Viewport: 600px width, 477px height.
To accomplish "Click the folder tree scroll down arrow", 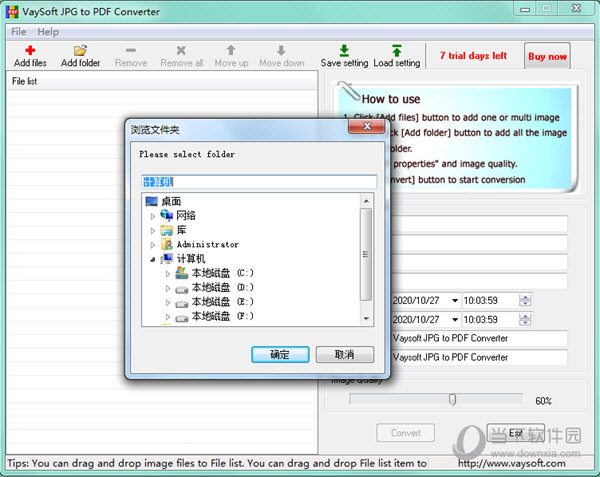I will (366, 318).
